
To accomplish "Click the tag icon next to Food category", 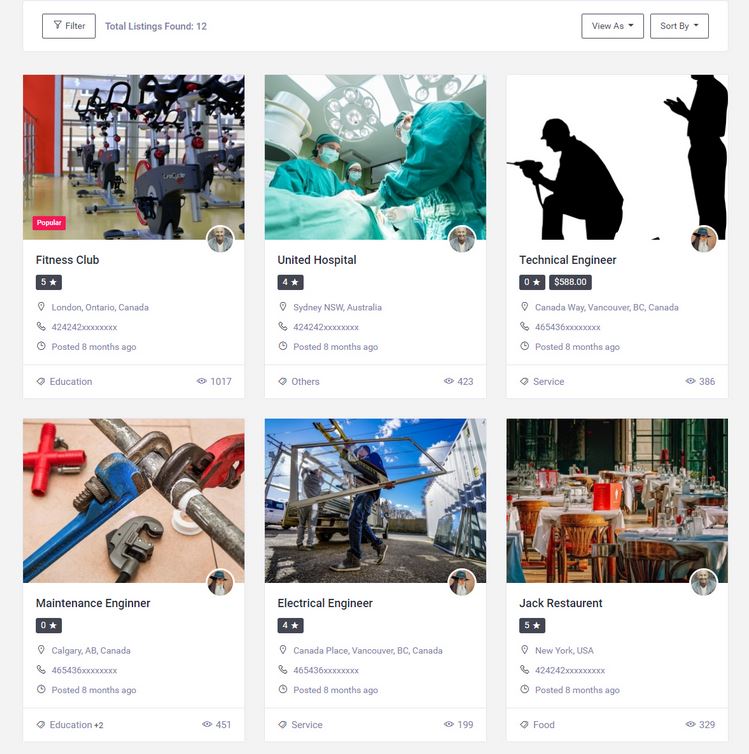I will click(524, 725).
